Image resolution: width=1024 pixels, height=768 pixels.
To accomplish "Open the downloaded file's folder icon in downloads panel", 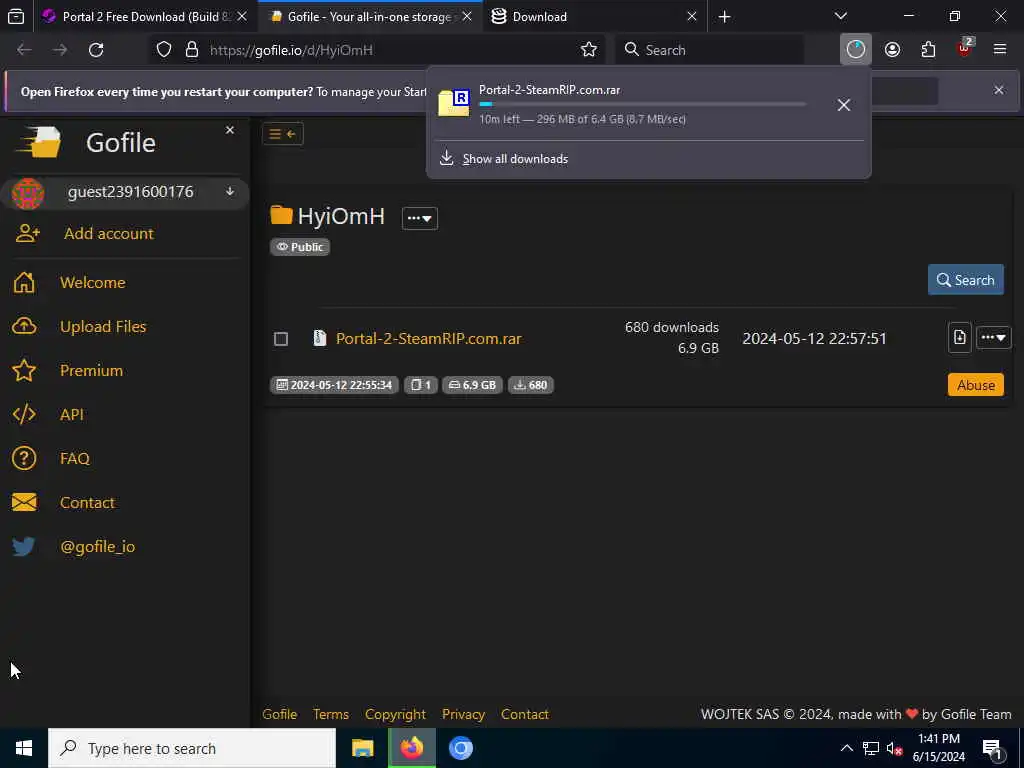I will pos(454,102).
